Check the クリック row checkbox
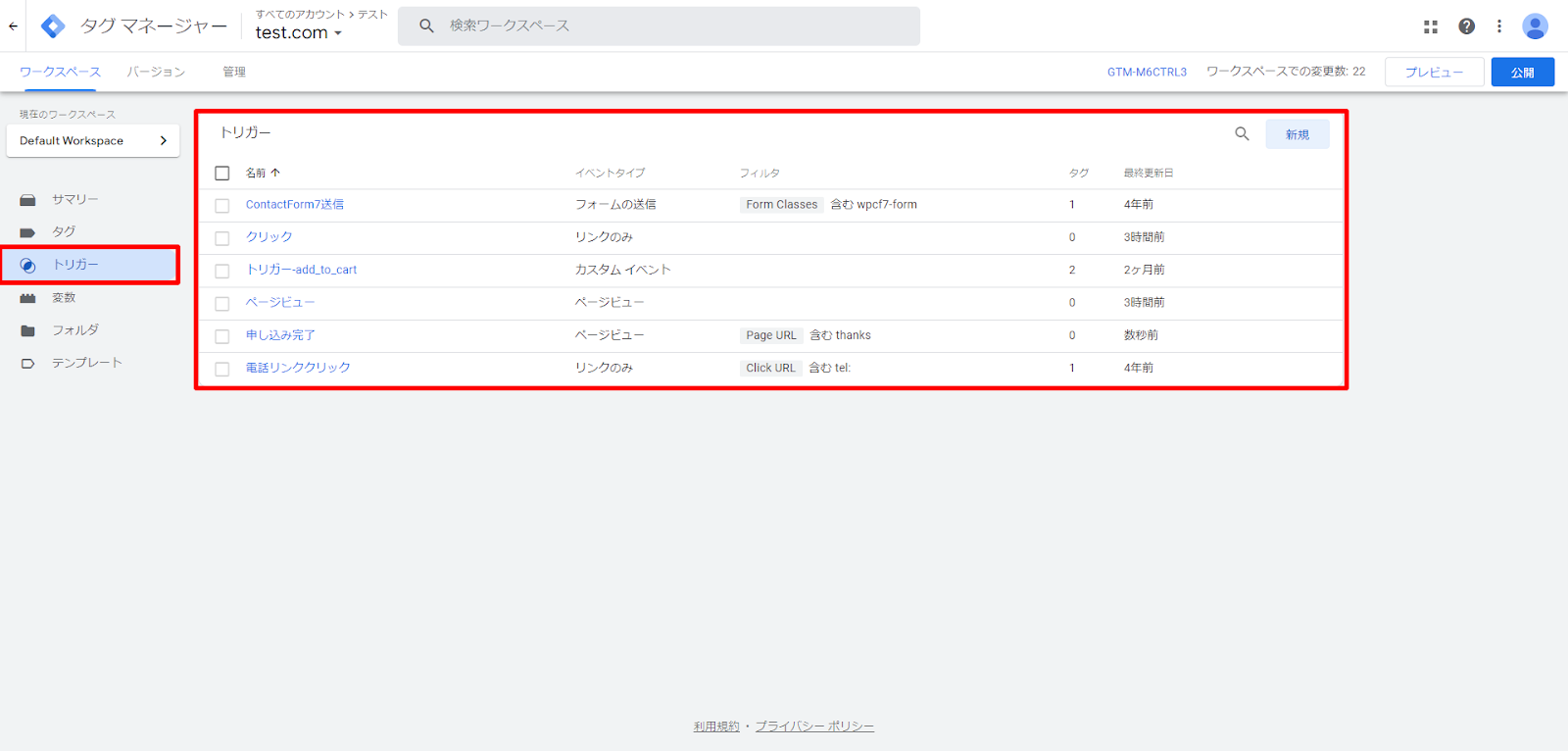Image resolution: width=1568 pixels, height=751 pixels. click(x=222, y=238)
